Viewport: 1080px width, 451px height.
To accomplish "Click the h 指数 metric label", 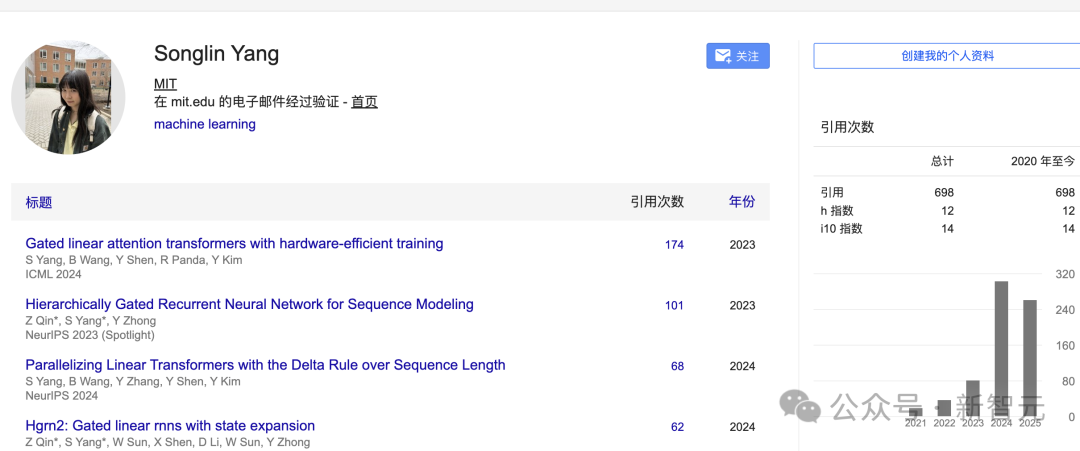I will click(837, 211).
